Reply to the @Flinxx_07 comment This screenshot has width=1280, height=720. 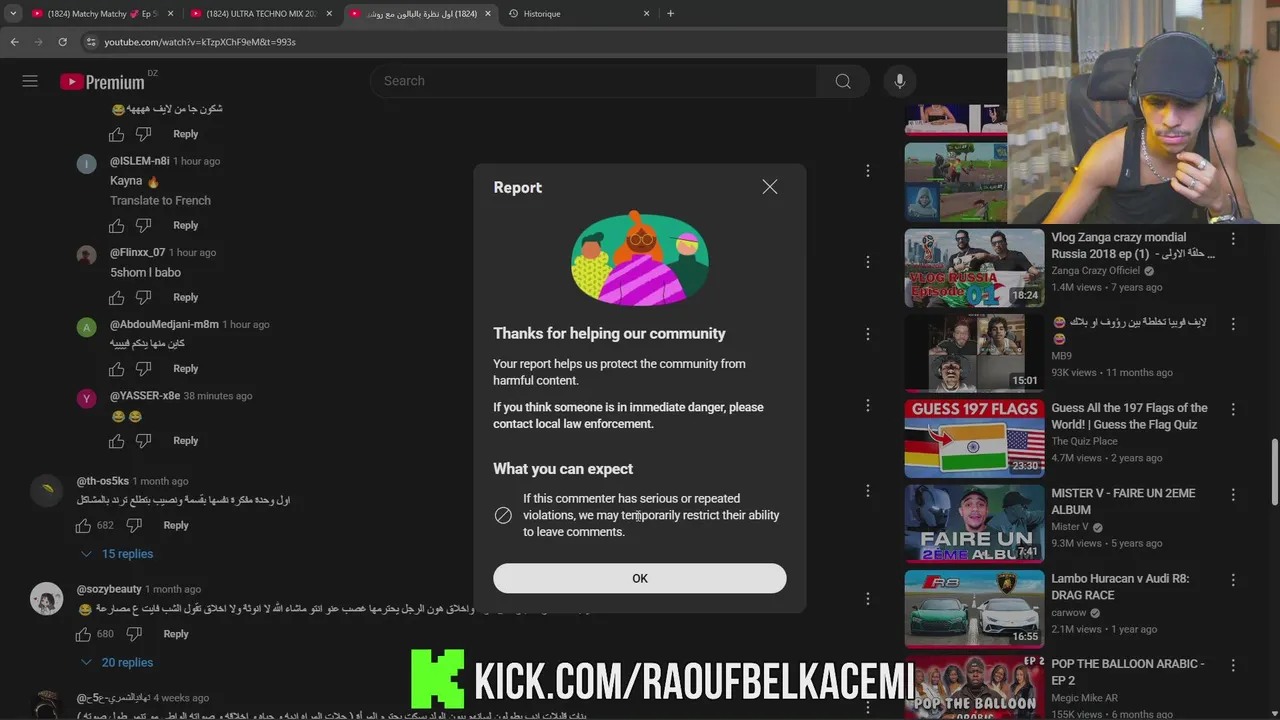186,297
